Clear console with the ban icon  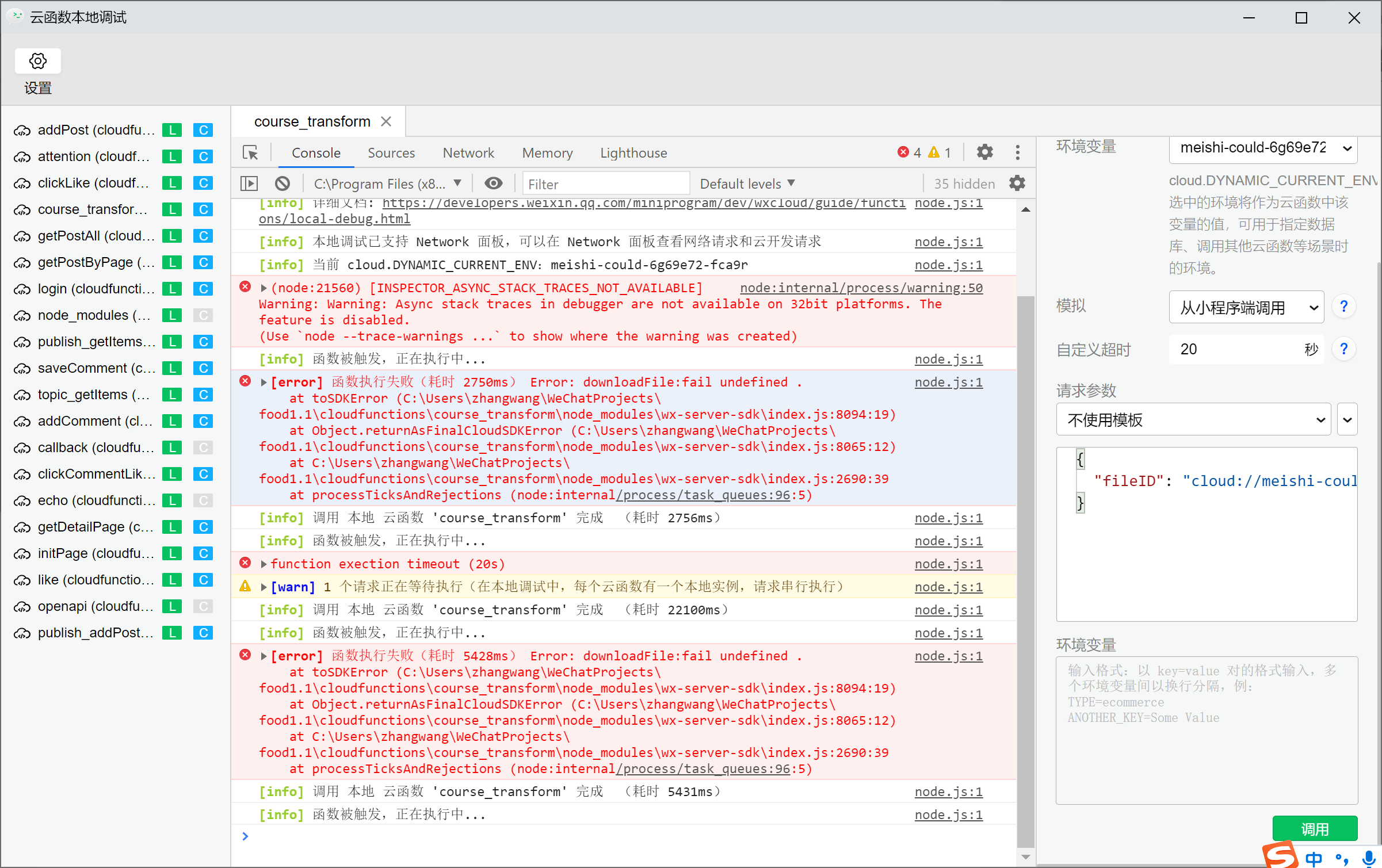[x=282, y=183]
